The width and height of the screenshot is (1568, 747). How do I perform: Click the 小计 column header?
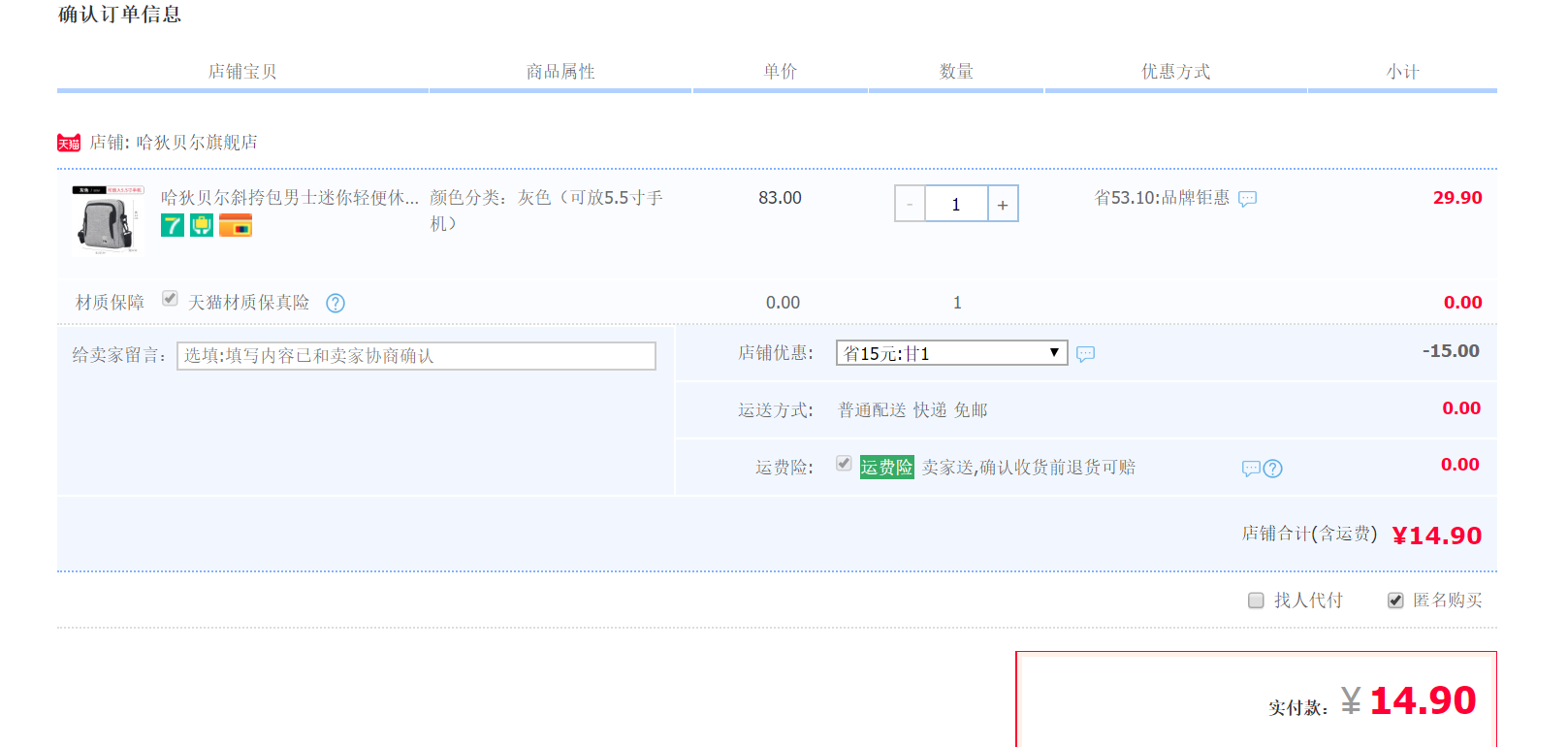click(1402, 72)
